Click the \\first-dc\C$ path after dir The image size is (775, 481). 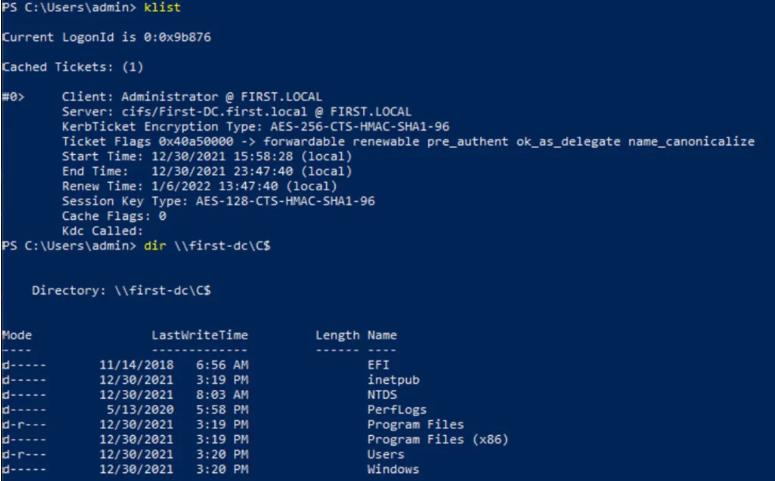[222, 245]
